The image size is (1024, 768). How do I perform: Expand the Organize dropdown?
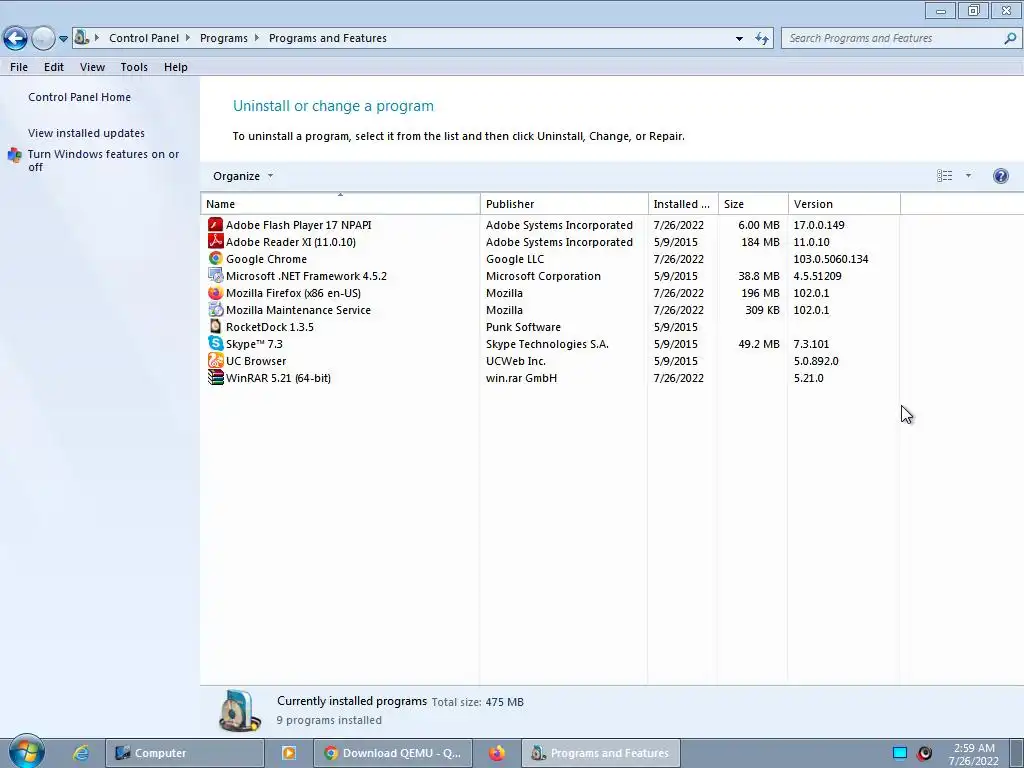tap(243, 176)
